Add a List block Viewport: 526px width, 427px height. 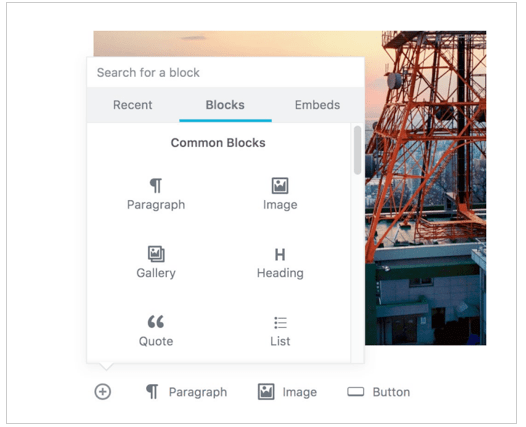pyautogui.click(x=280, y=331)
